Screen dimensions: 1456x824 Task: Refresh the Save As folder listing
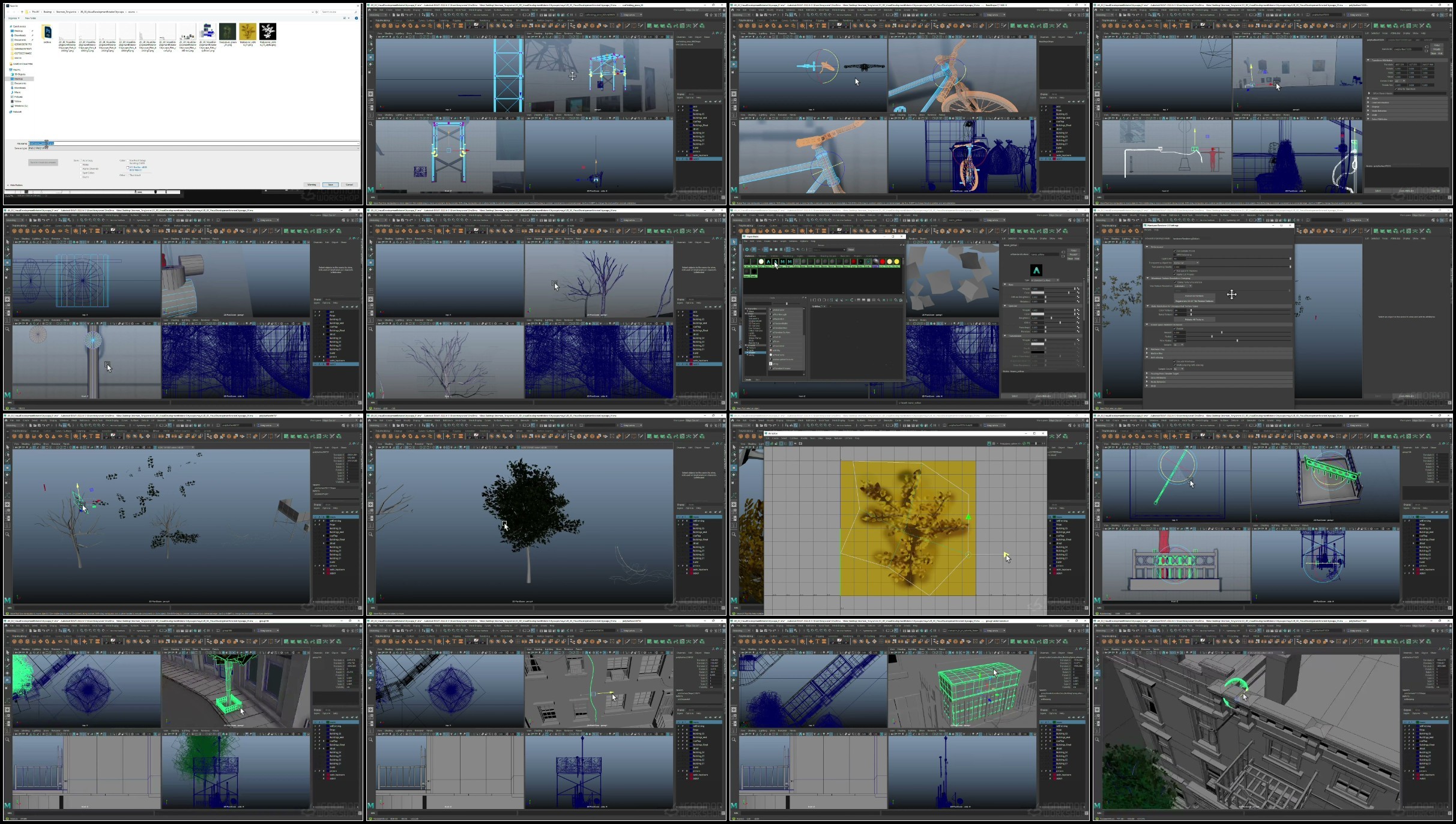pyautogui.click(x=316, y=11)
